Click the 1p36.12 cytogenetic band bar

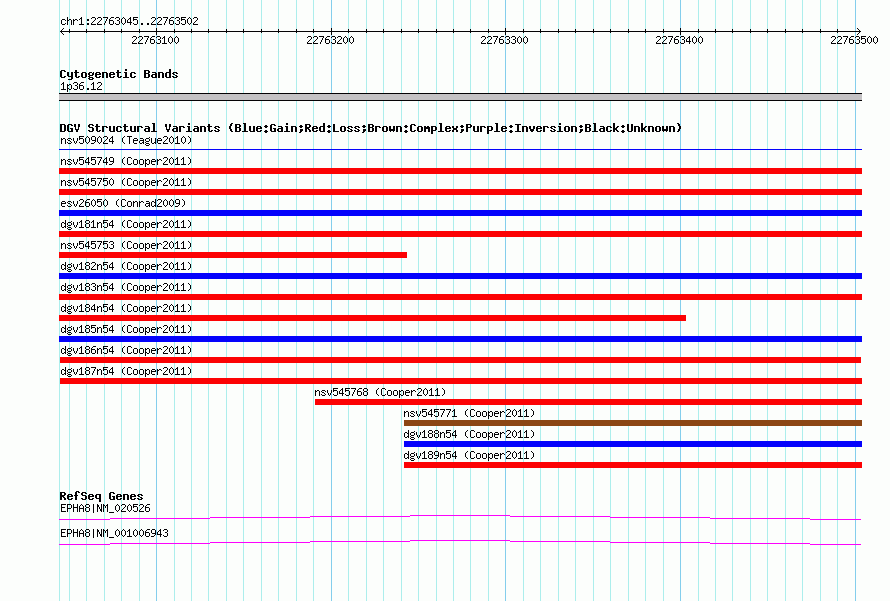pos(460,97)
